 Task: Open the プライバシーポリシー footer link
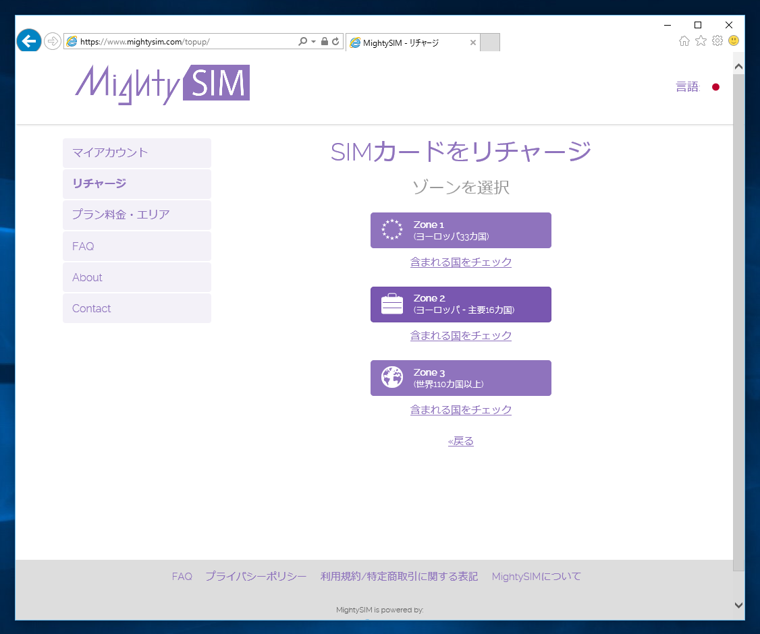[256, 576]
